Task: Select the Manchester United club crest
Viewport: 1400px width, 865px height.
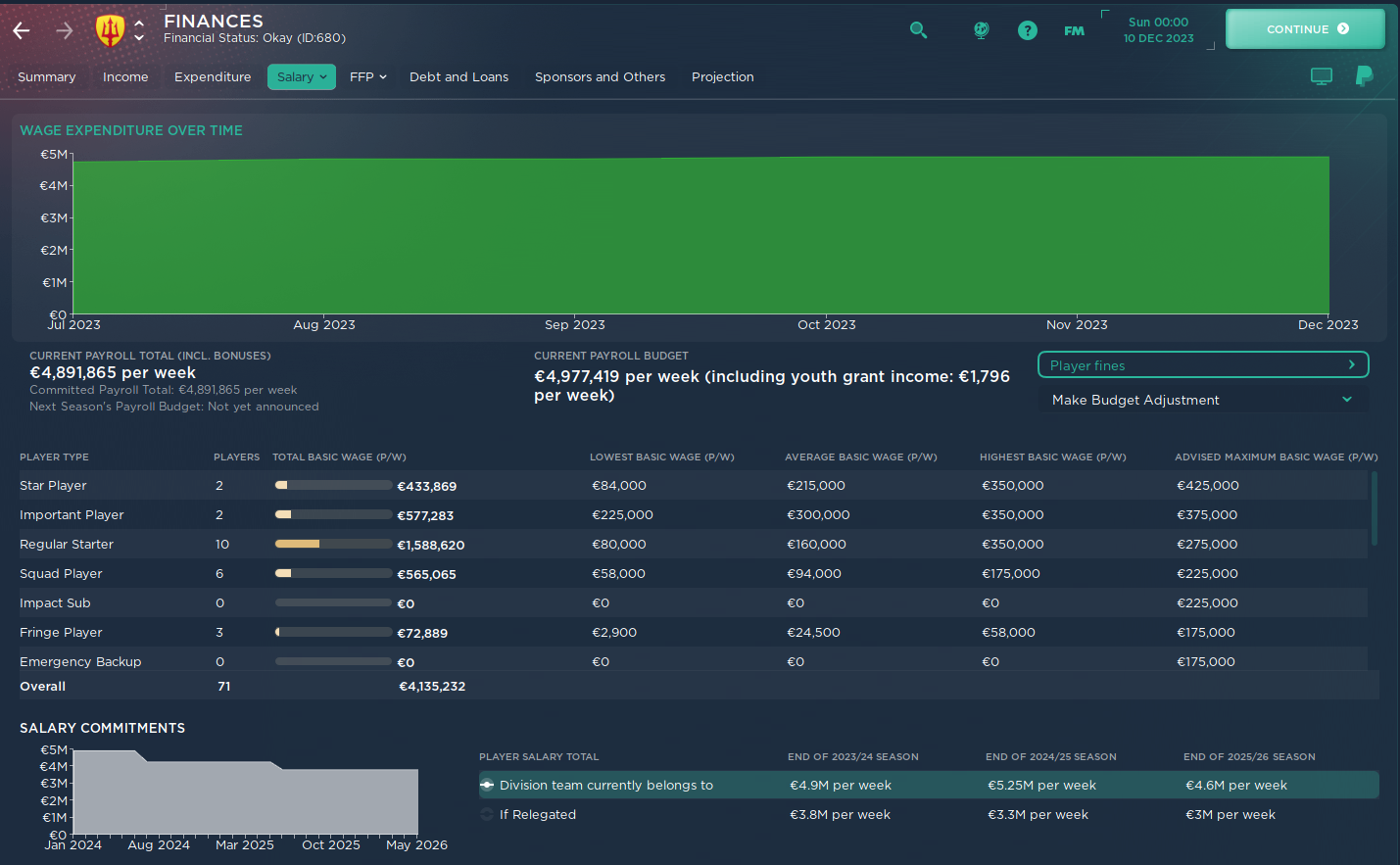Action: pyautogui.click(x=111, y=28)
